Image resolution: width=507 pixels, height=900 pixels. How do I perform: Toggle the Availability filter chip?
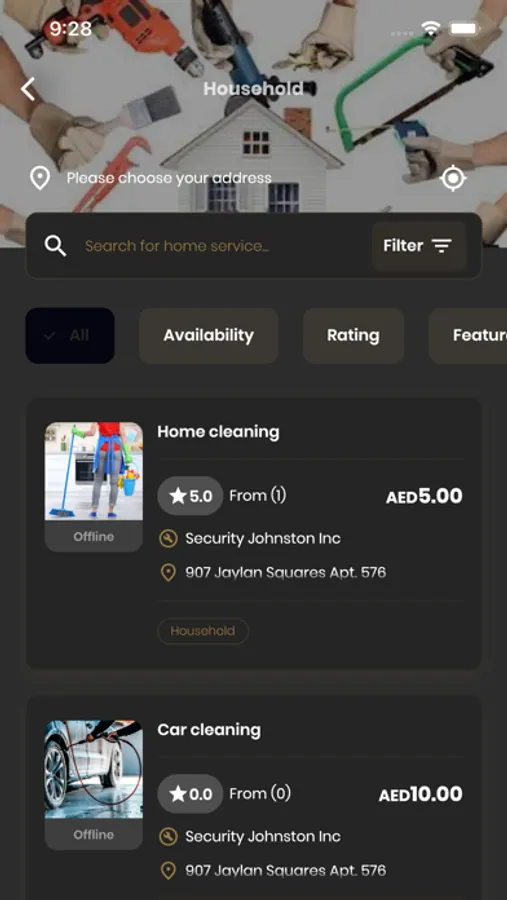tap(208, 335)
